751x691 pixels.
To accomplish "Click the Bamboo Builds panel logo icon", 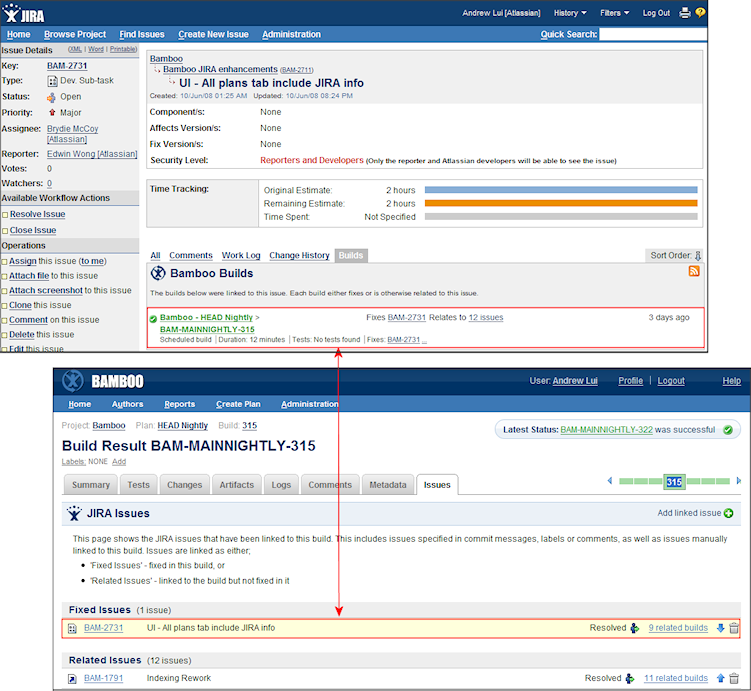I will tap(158, 273).
